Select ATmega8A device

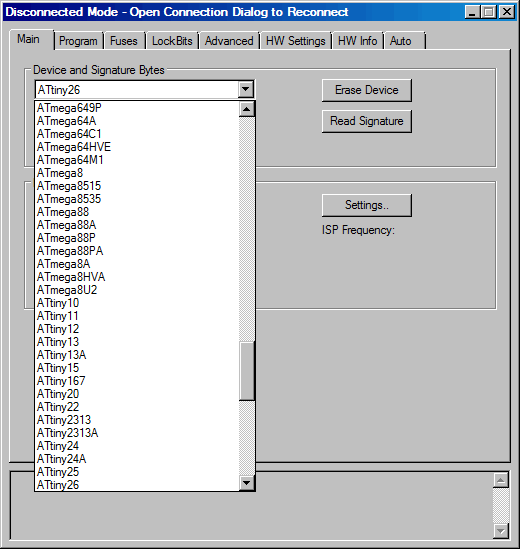coord(137,264)
